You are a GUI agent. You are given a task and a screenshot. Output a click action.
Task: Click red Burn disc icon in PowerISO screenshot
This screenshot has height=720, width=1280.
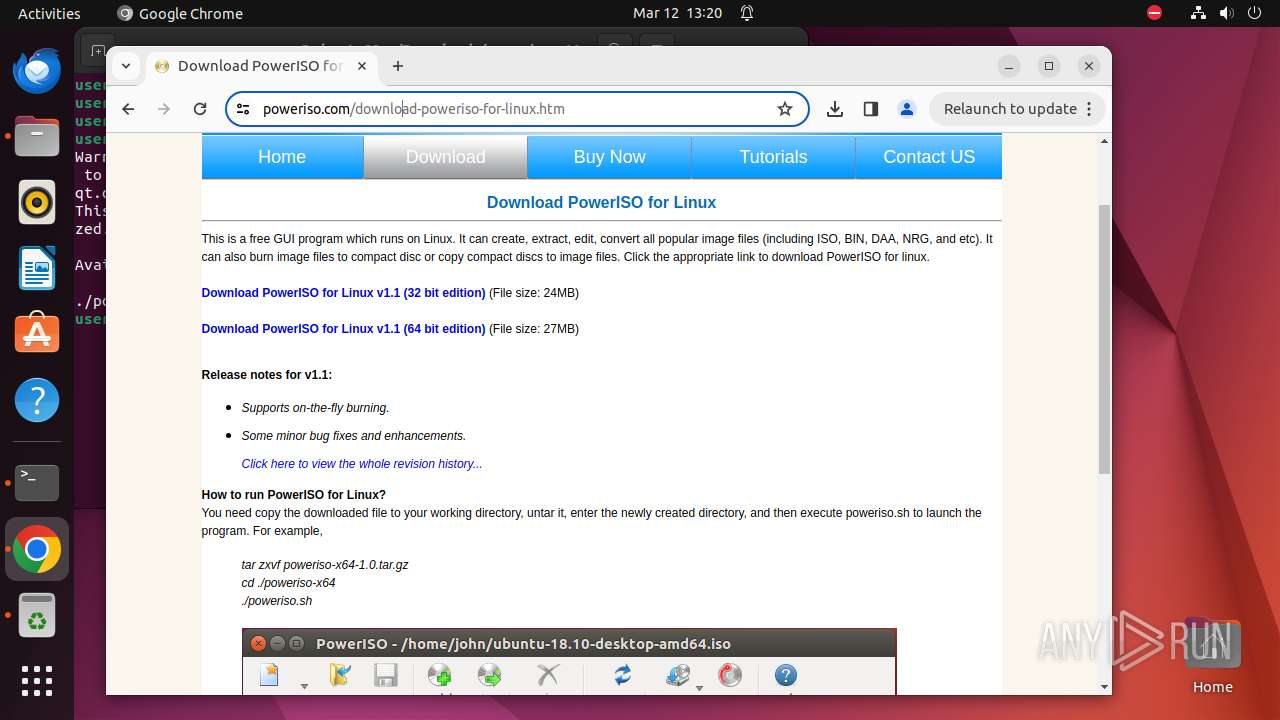(731, 676)
